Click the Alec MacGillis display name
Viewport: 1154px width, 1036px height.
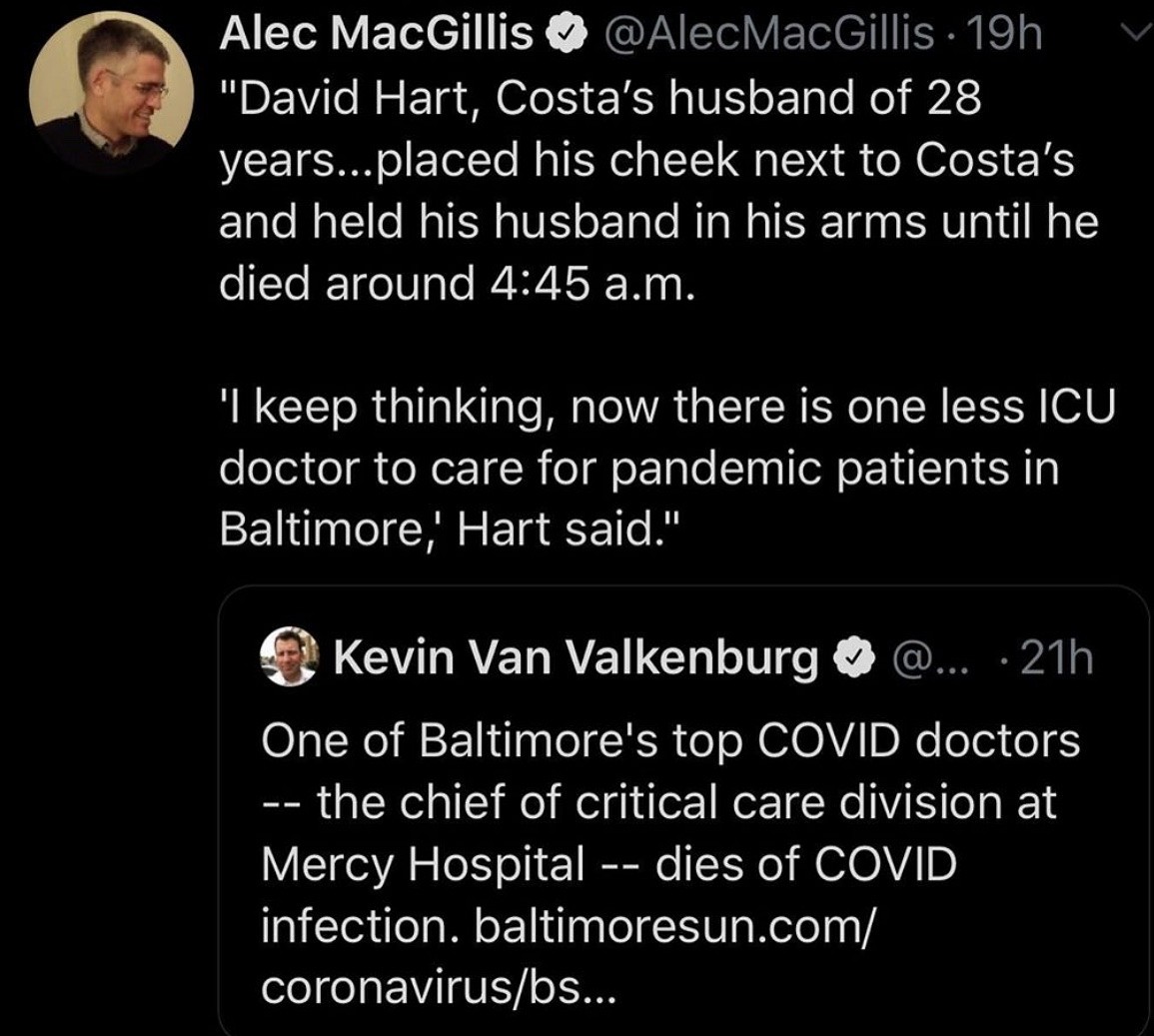pyautogui.click(x=376, y=34)
